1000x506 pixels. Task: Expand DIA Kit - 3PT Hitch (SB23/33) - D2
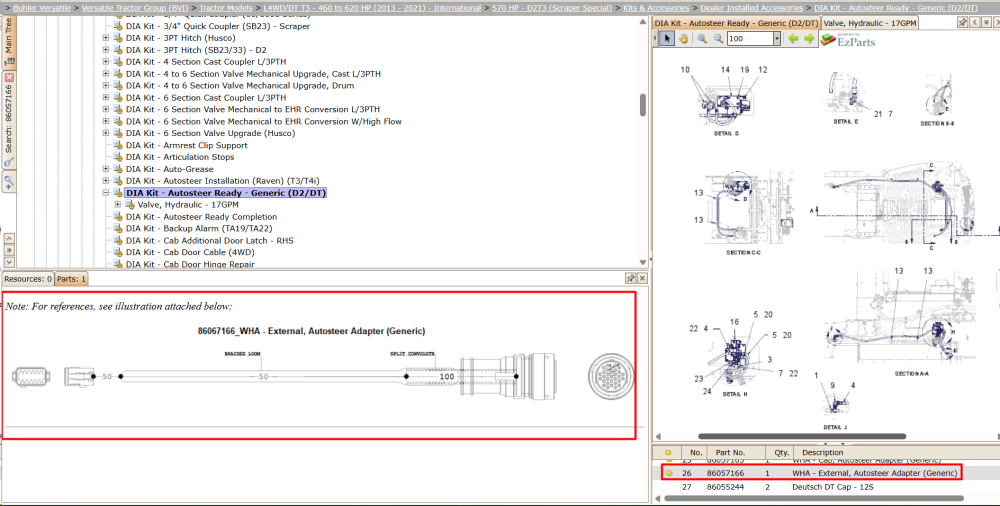[x=106, y=50]
